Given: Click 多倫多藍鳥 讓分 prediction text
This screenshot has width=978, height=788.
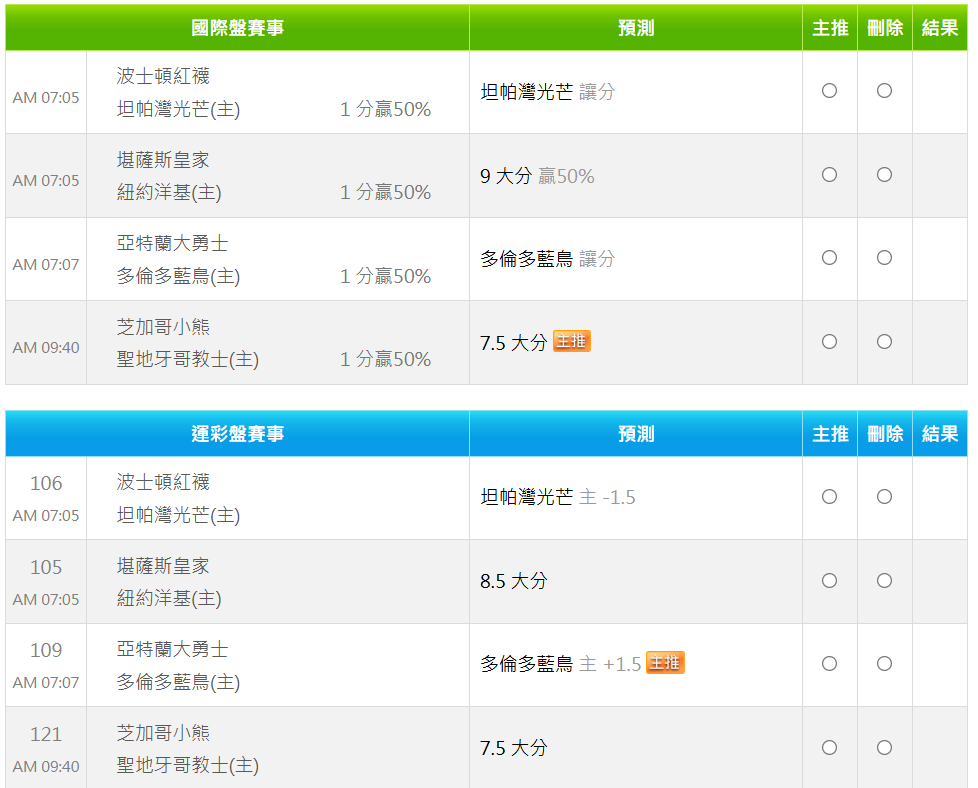Looking at the screenshot, I should click(548, 259).
